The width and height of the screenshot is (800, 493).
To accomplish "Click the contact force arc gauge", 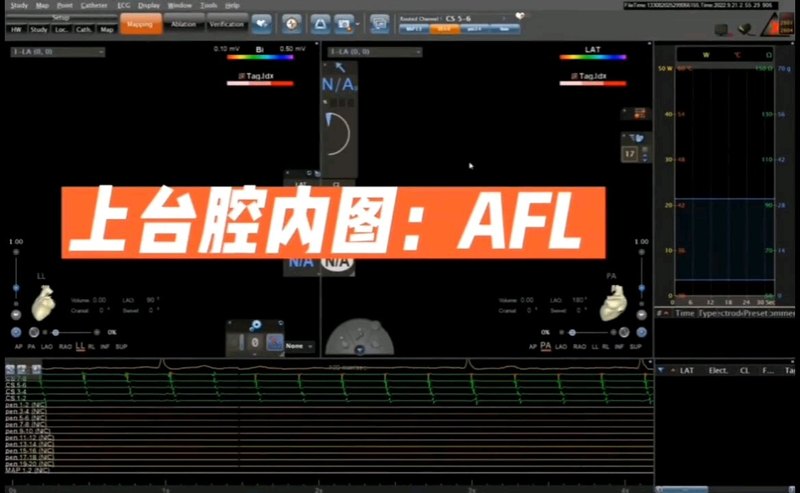I will click(338, 134).
